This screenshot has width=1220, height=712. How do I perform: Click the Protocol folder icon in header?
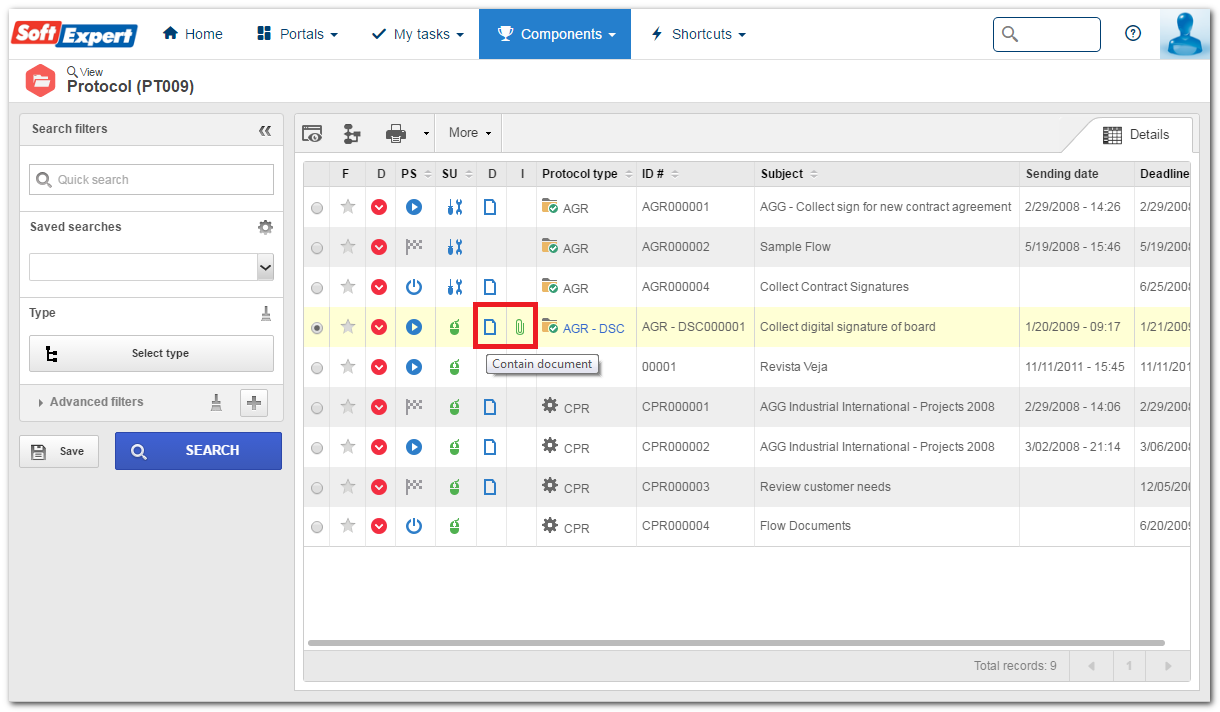pyautogui.click(x=40, y=80)
